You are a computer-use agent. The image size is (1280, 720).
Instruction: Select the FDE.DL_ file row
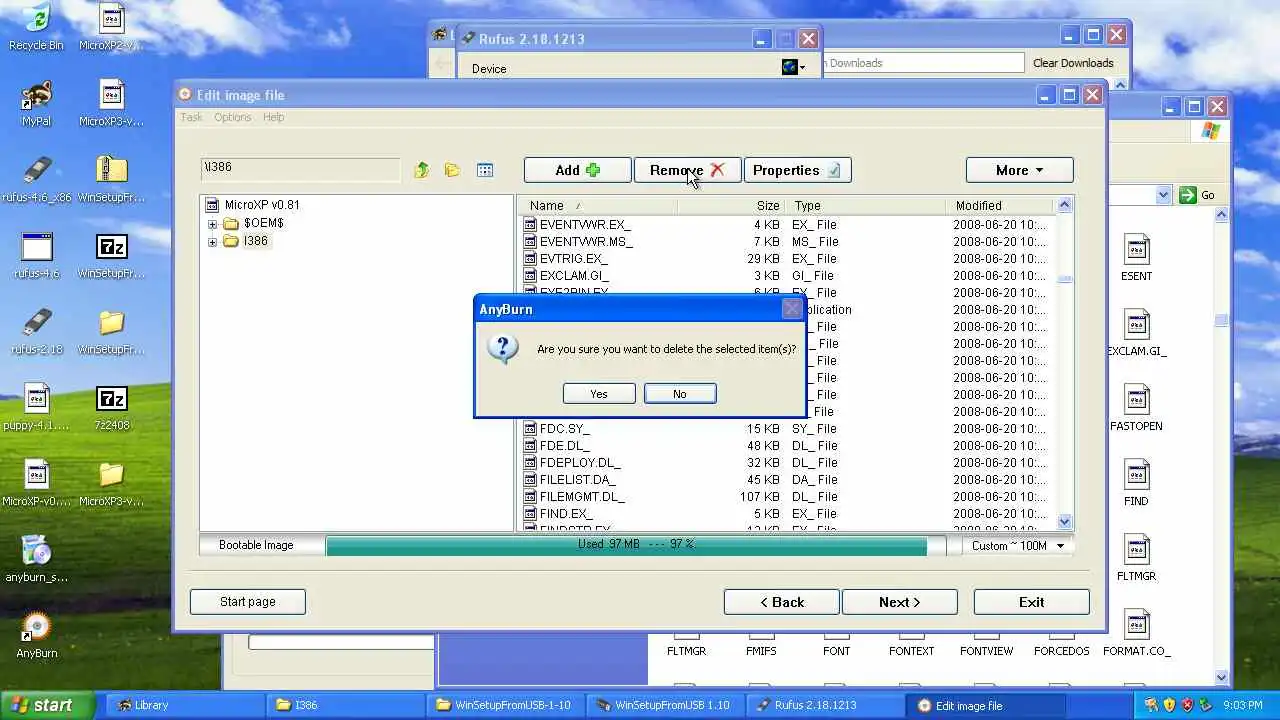point(787,446)
